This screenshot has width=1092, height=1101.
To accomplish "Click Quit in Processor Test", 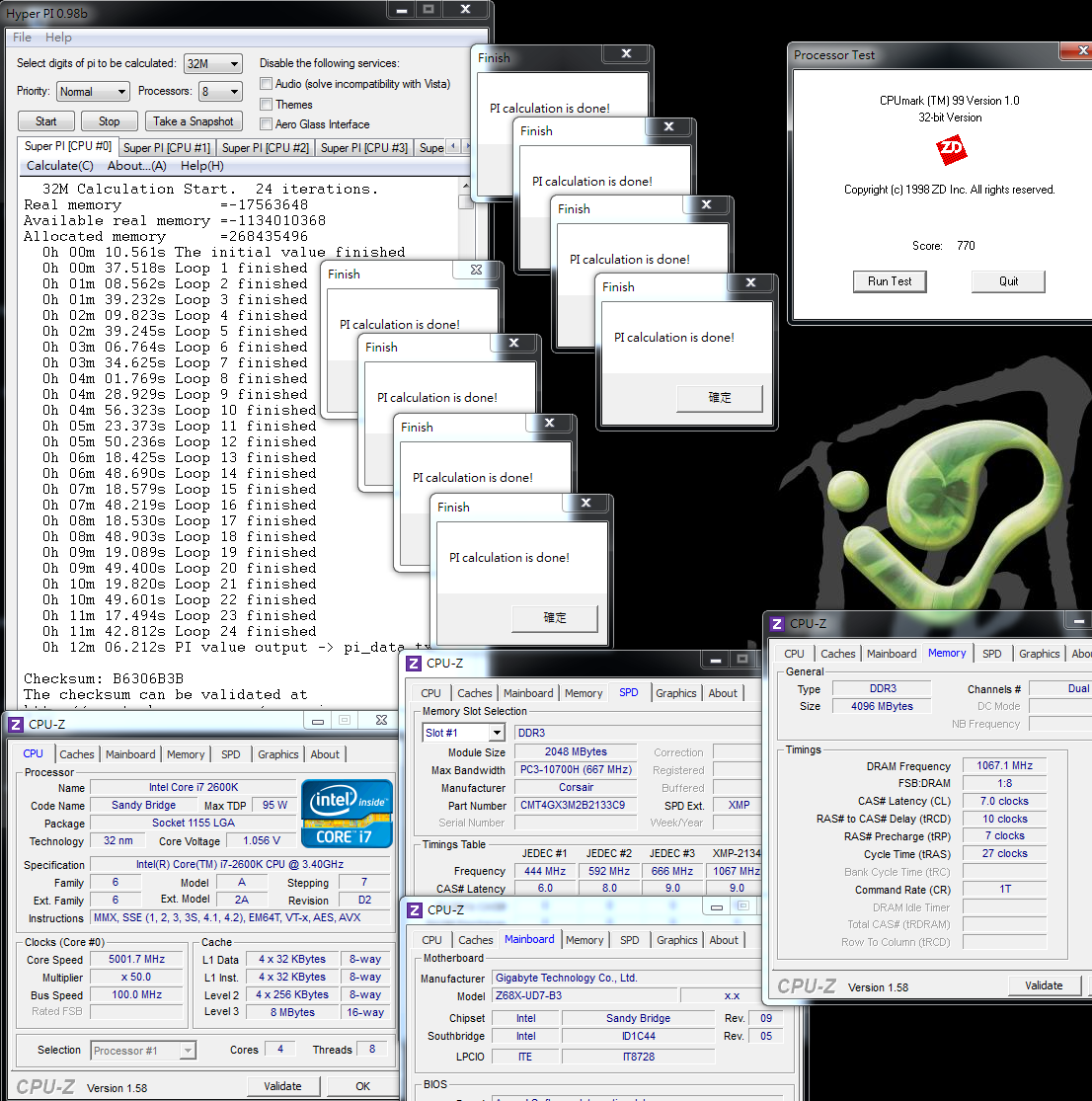I will pos(1008,281).
